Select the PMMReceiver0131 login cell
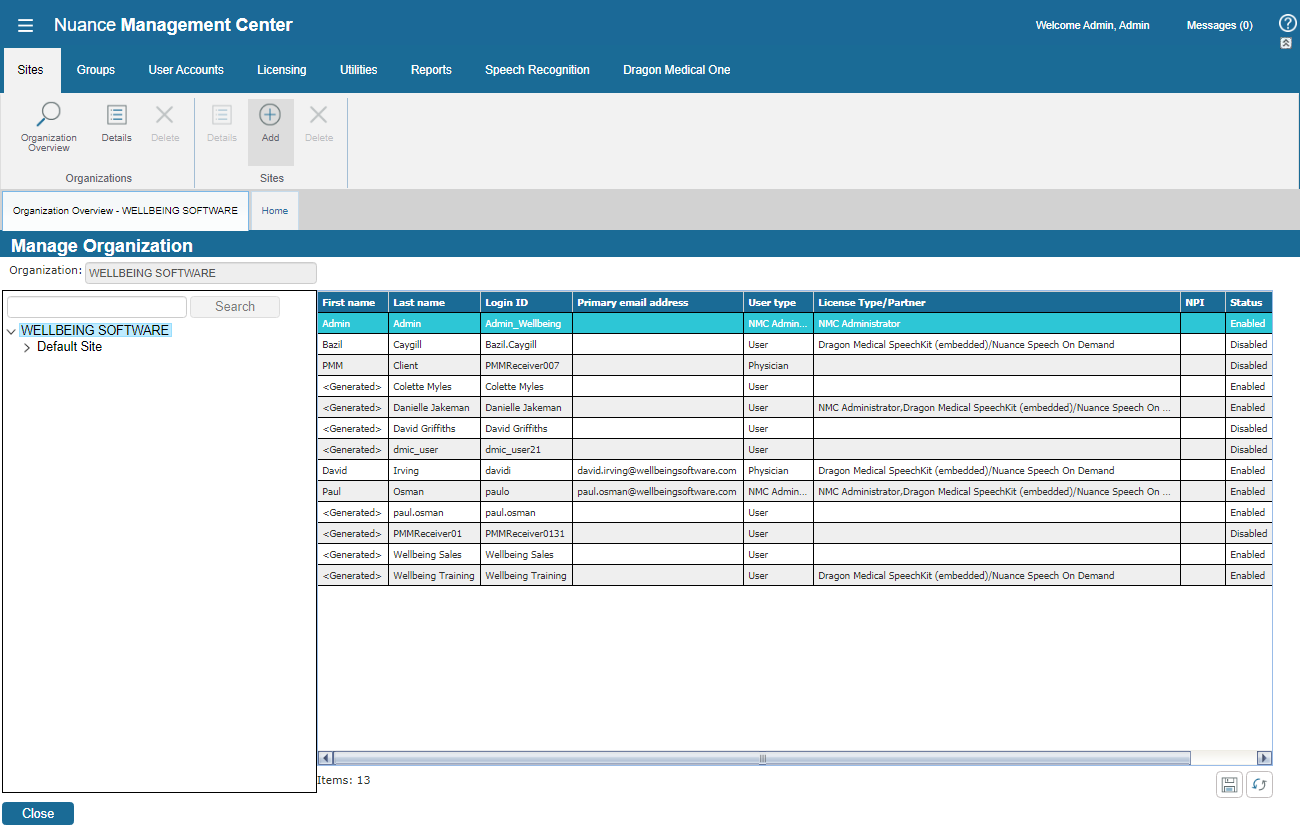The width and height of the screenshot is (1300, 840). [526, 533]
